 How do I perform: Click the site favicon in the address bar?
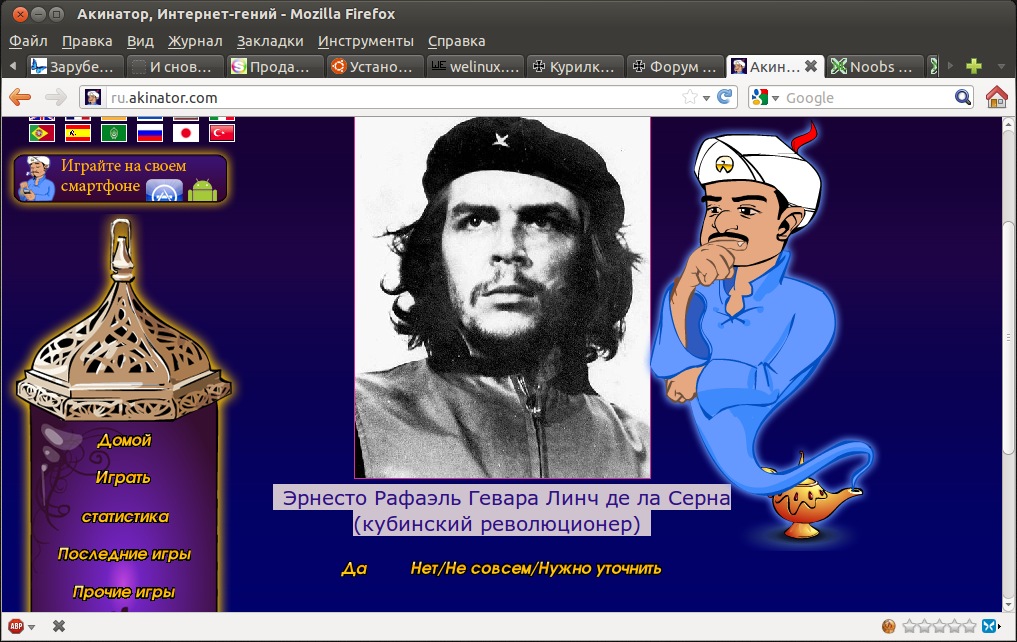[x=93, y=97]
